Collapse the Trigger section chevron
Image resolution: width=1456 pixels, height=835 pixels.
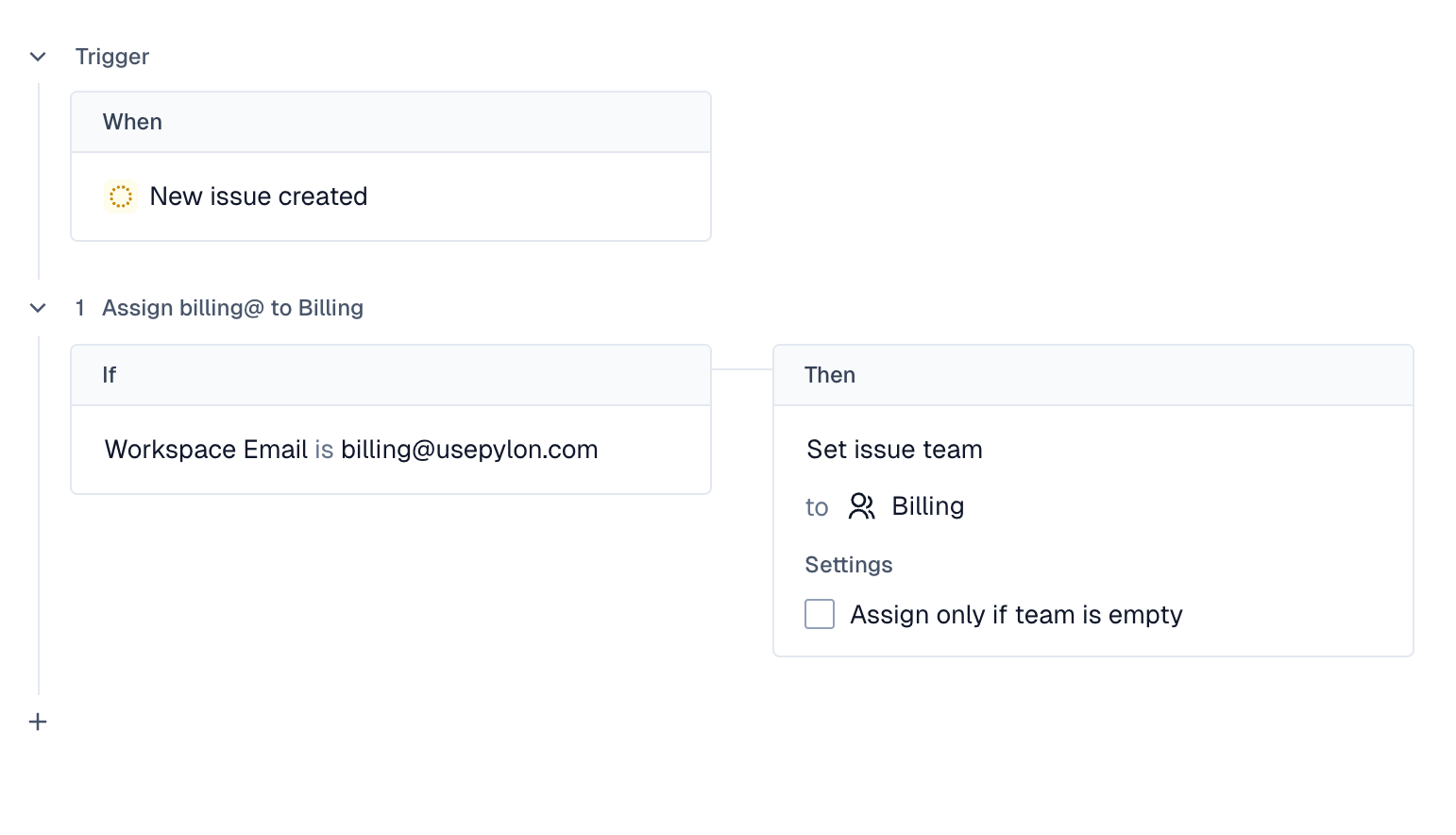click(x=38, y=57)
